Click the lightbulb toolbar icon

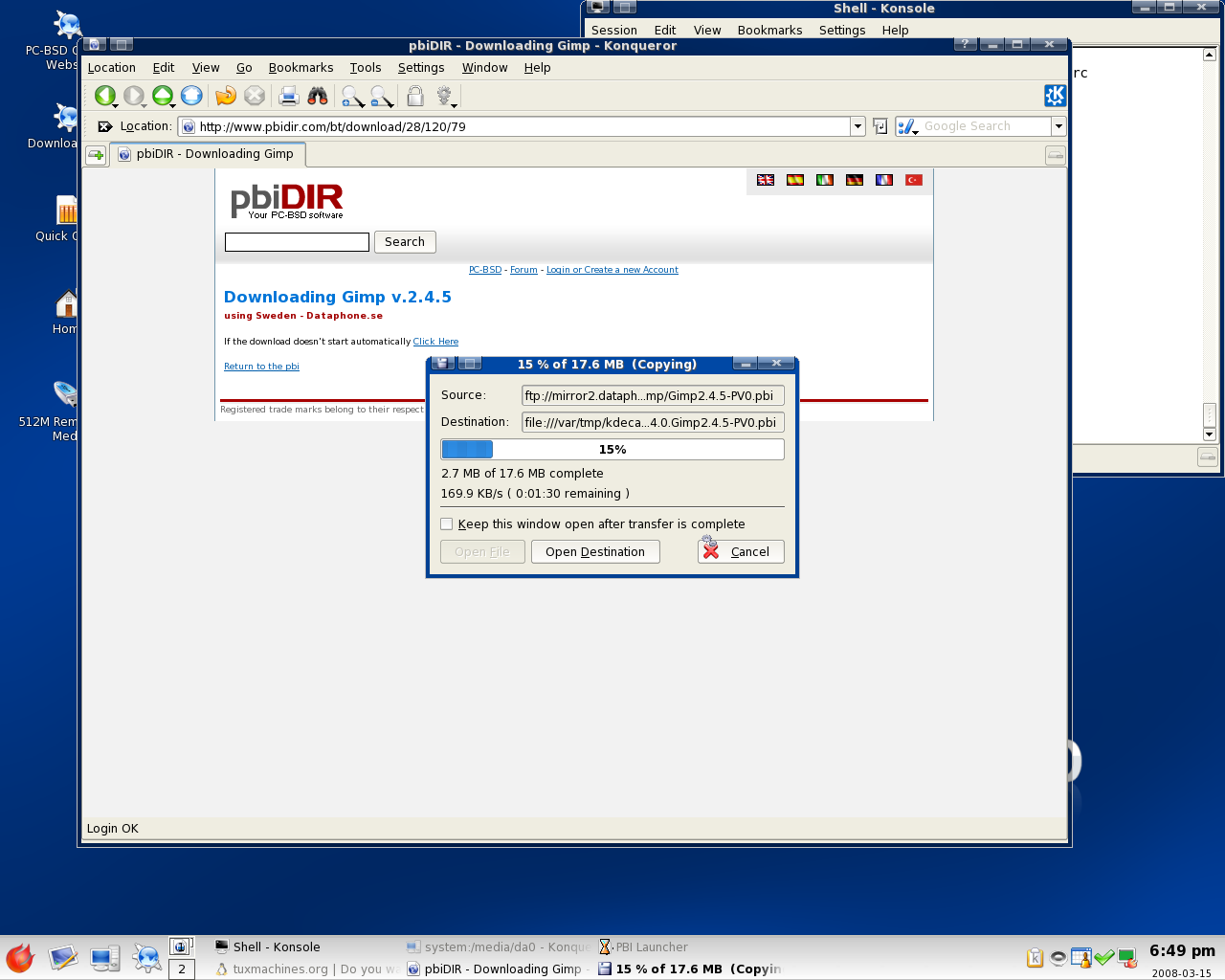point(444,96)
